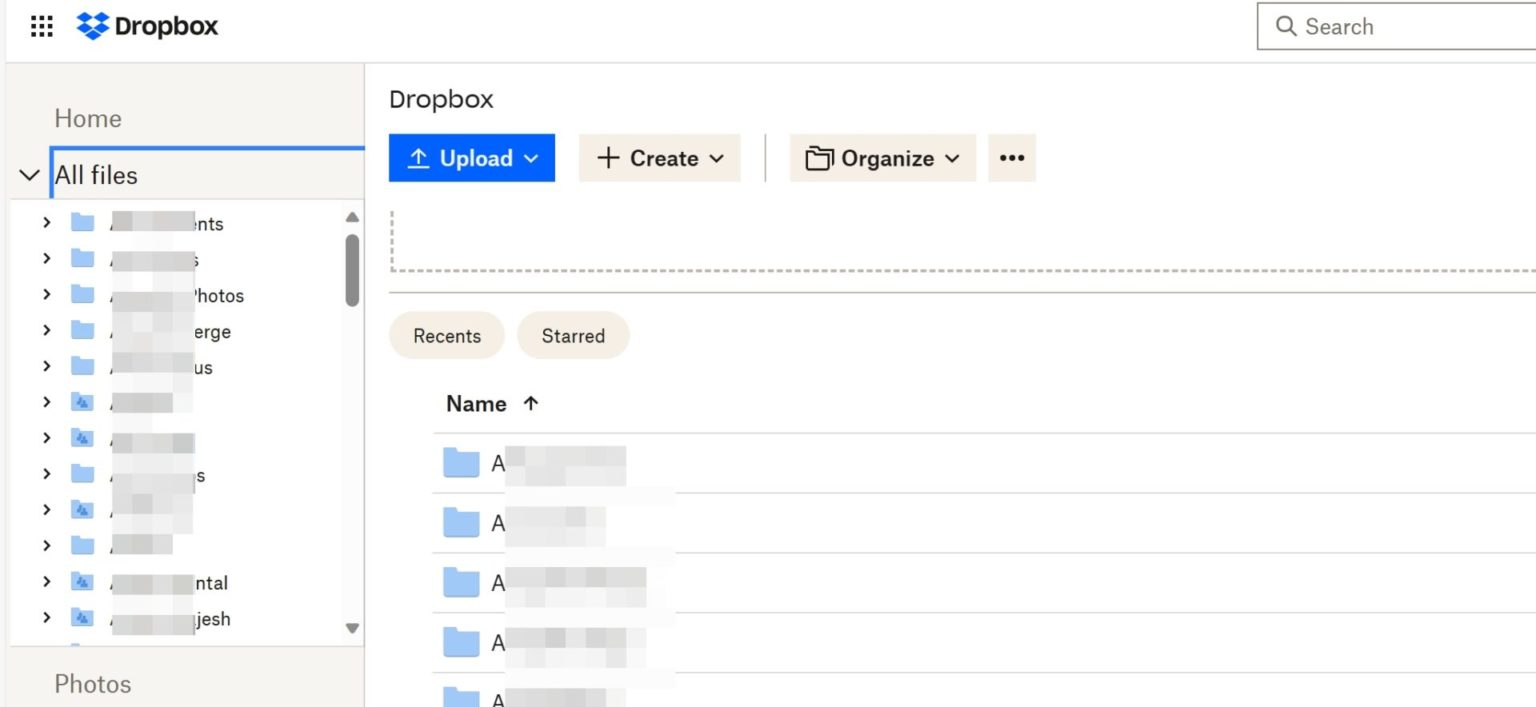Open Photos in the sidebar
The width and height of the screenshot is (1536, 707).
click(x=93, y=684)
